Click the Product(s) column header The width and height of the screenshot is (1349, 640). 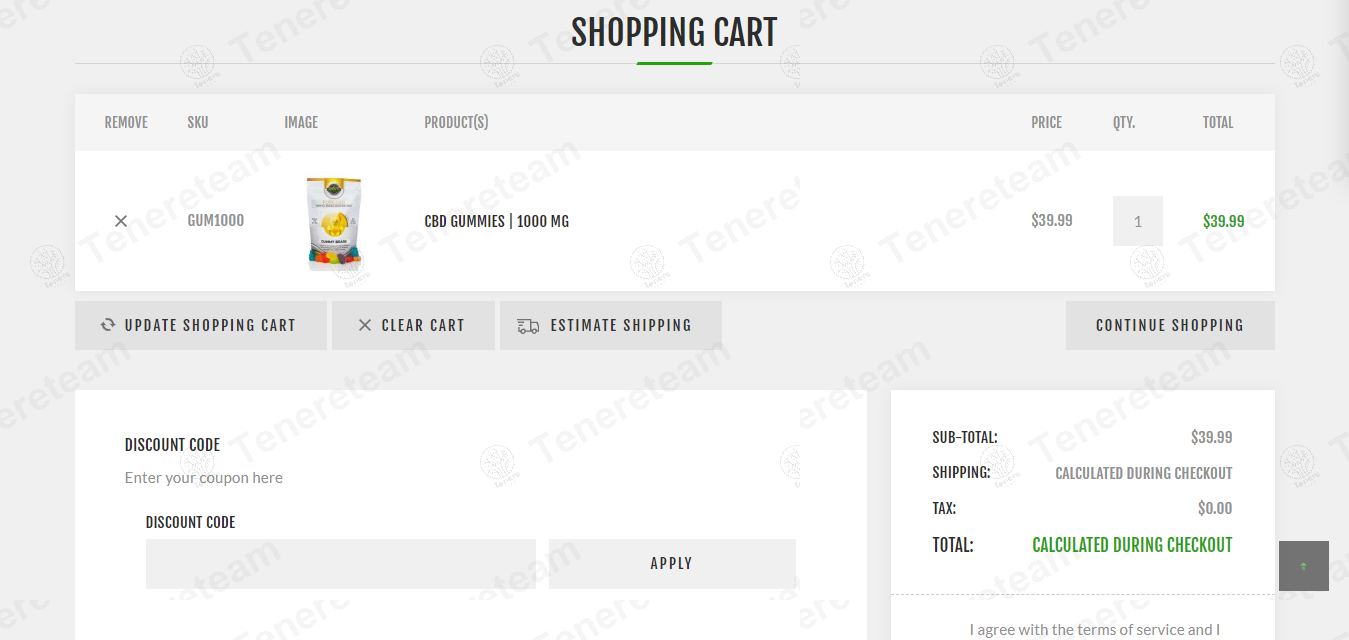(456, 122)
